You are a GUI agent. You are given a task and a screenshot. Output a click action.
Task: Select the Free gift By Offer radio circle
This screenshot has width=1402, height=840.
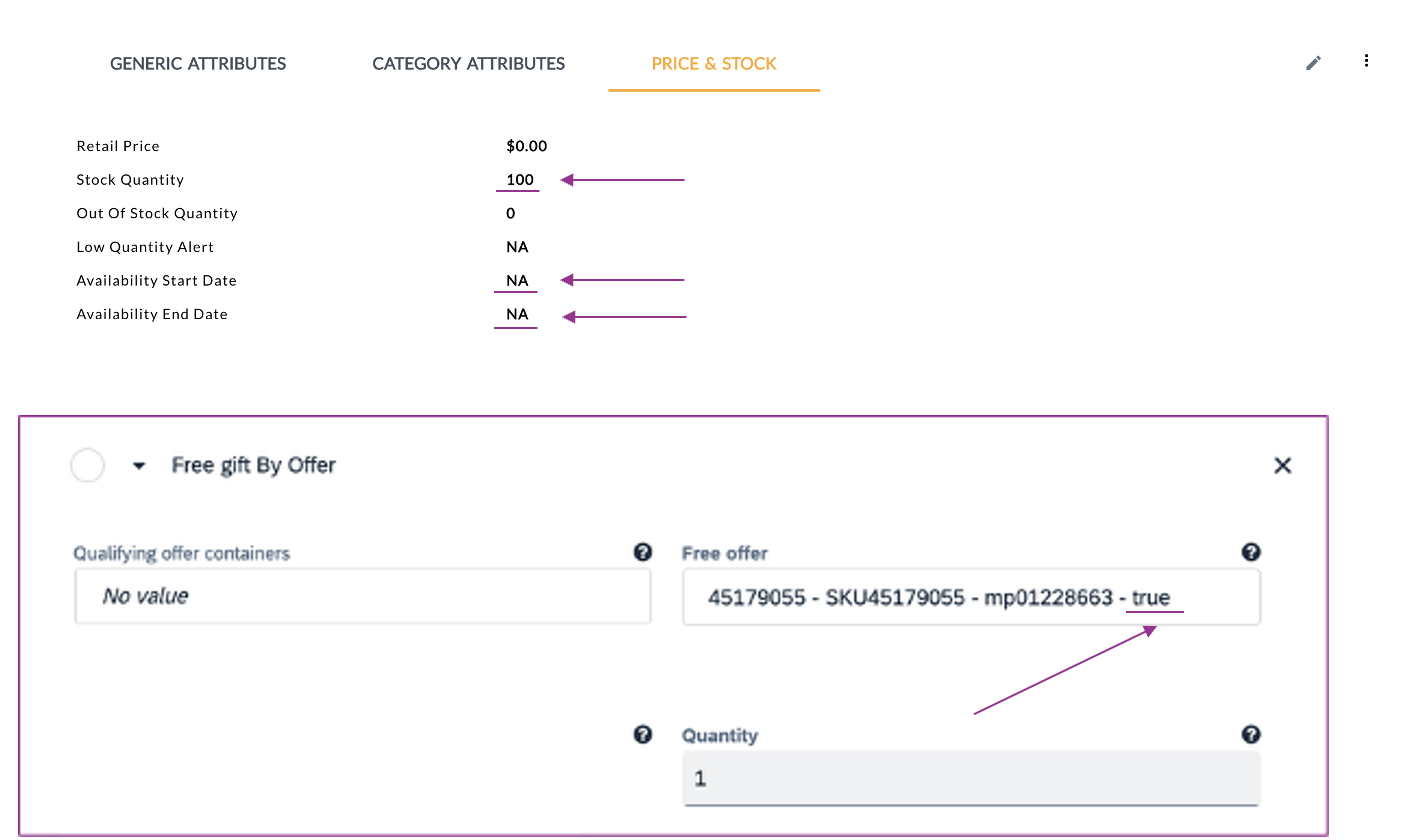pos(88,465)
